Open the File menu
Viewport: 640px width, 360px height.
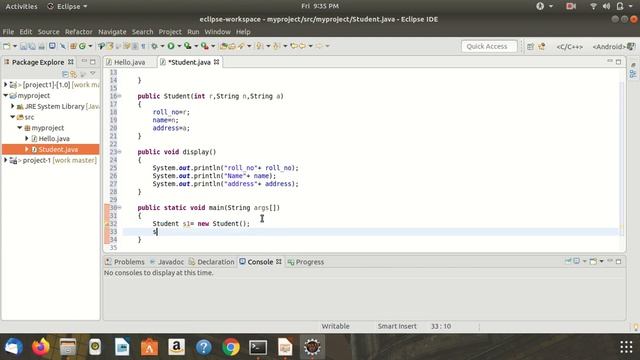8,31
